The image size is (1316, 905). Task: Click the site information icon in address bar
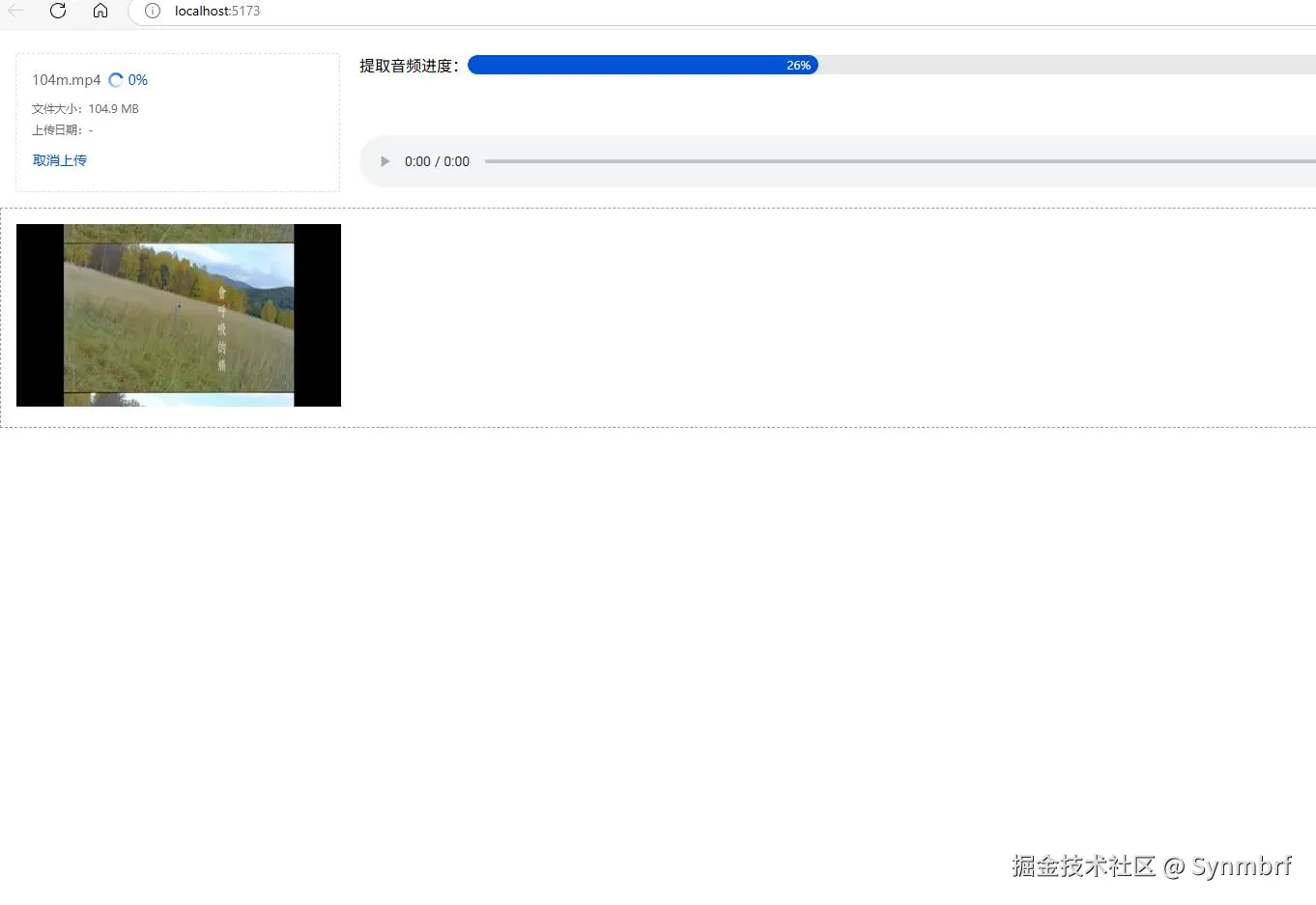tap(152, 12)
